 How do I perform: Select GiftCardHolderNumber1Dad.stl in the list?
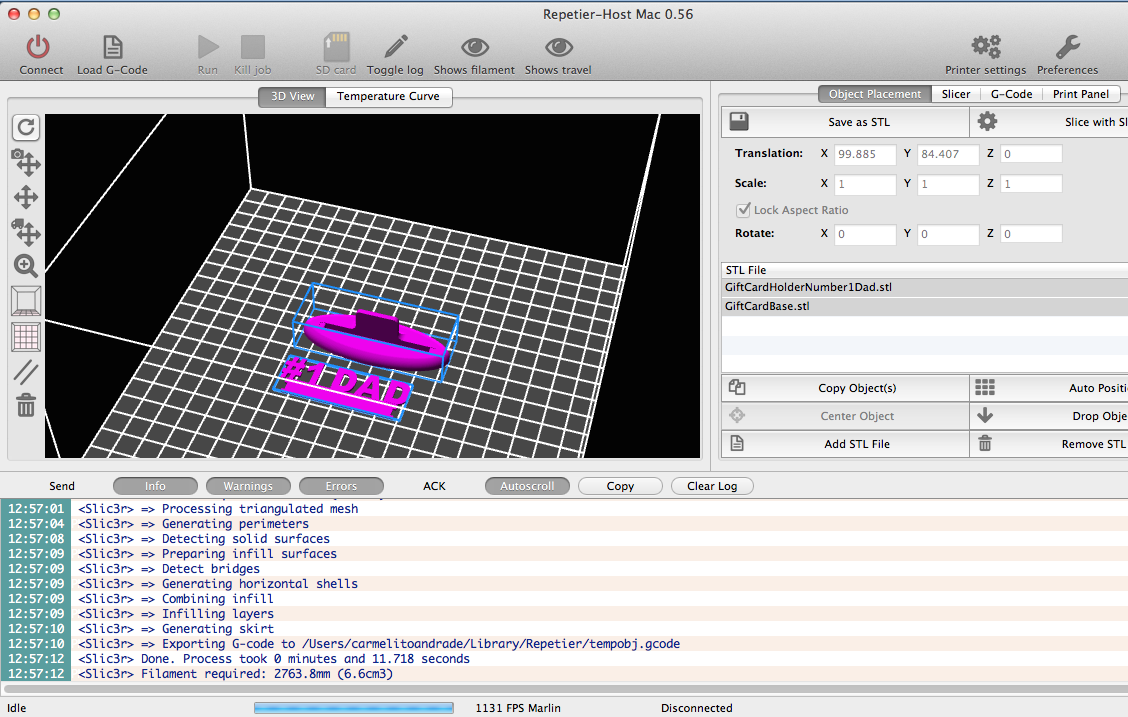click(x=924, y=287)
